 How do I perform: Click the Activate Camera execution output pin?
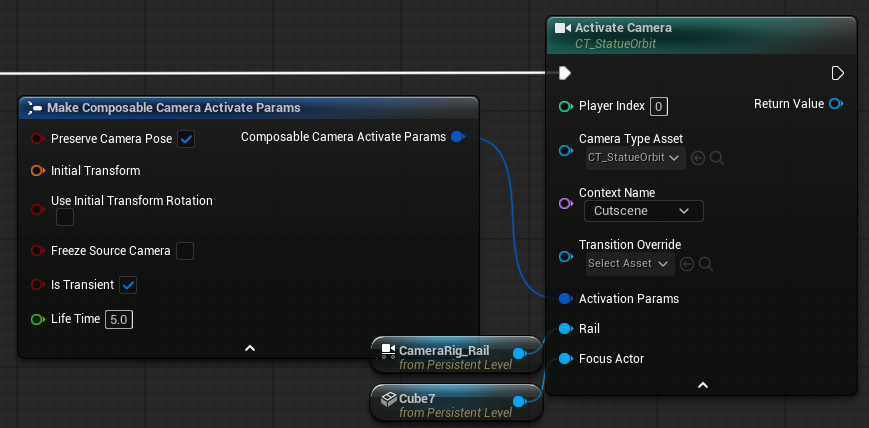(x=838, y=73)
